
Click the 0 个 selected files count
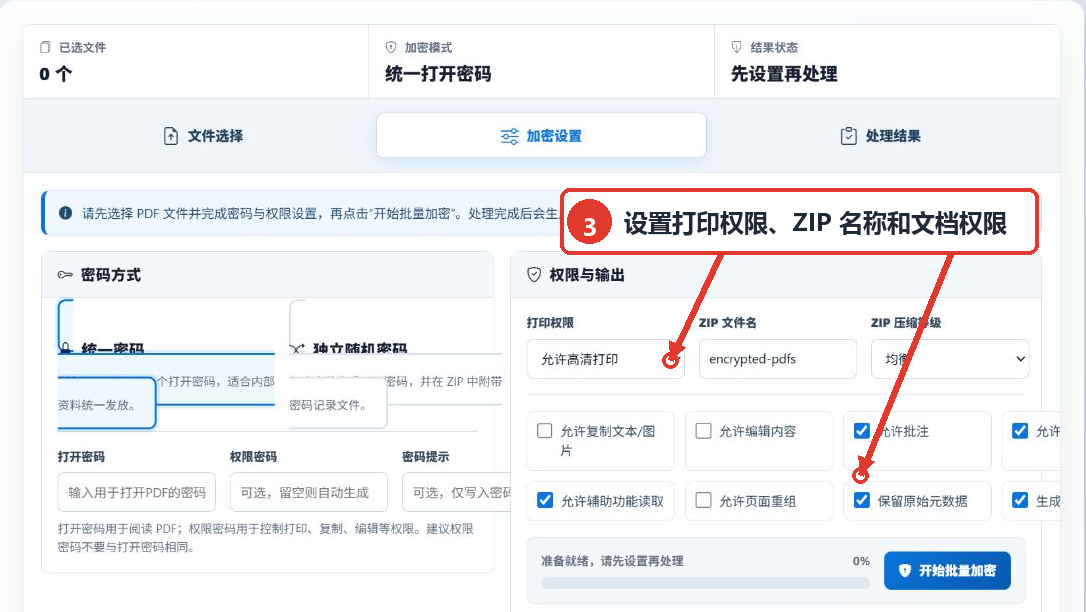point(55,74)
